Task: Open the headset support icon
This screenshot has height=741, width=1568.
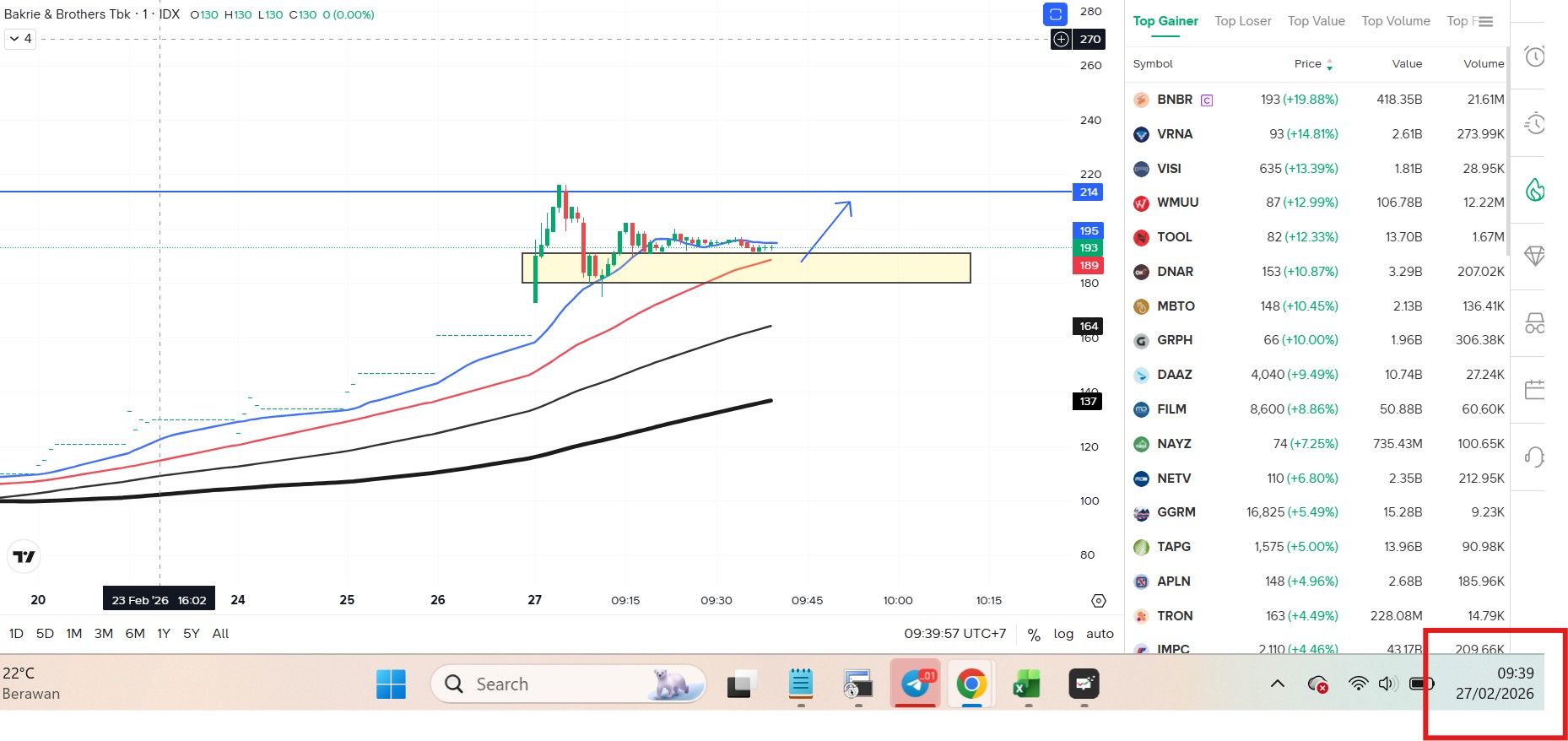Action: pyautogui.click(x=1534, y=457)
